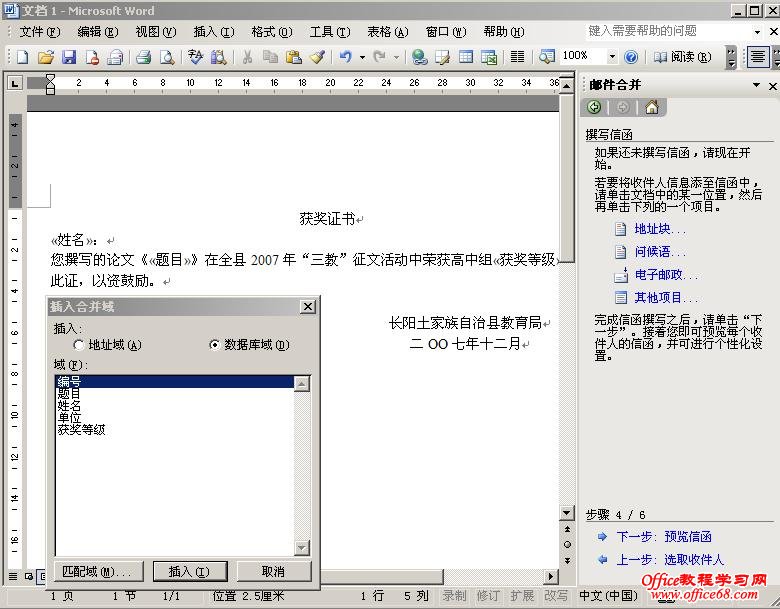Expand the 邮件合并 task pane menu arrow

[756, 85]
